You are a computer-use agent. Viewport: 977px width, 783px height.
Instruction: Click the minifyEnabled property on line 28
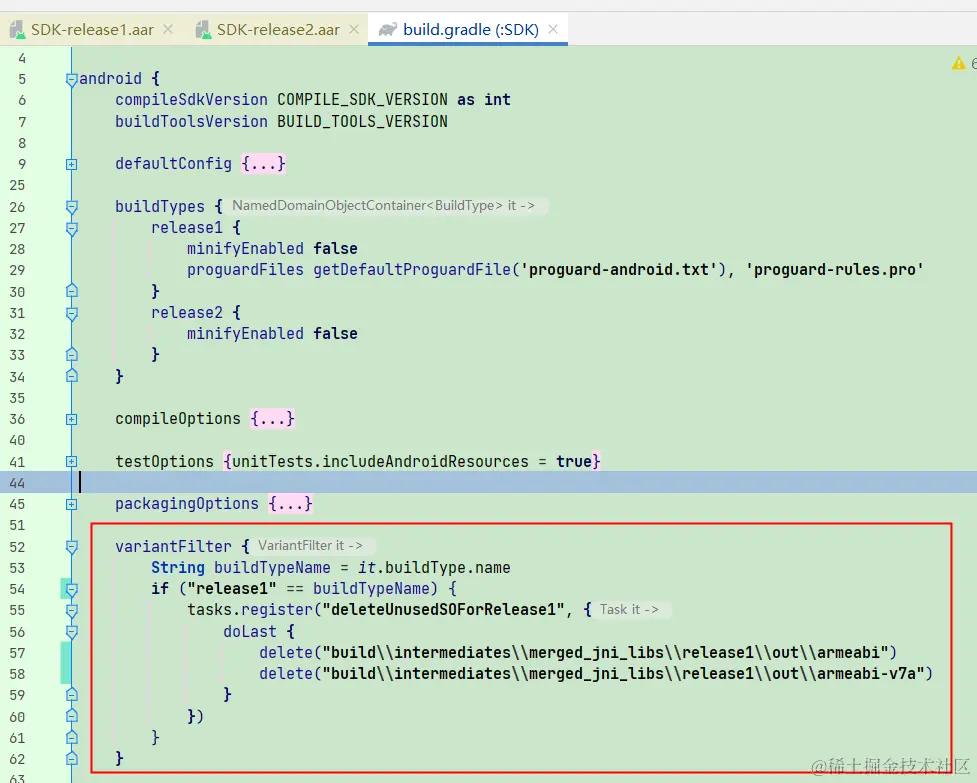point(245,249)
